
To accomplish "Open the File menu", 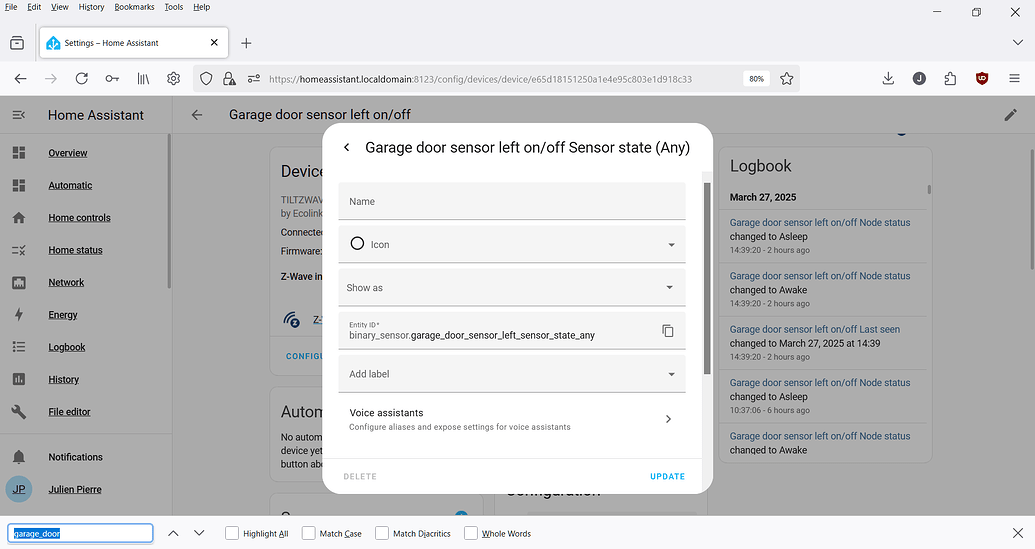I will (11, 7).
